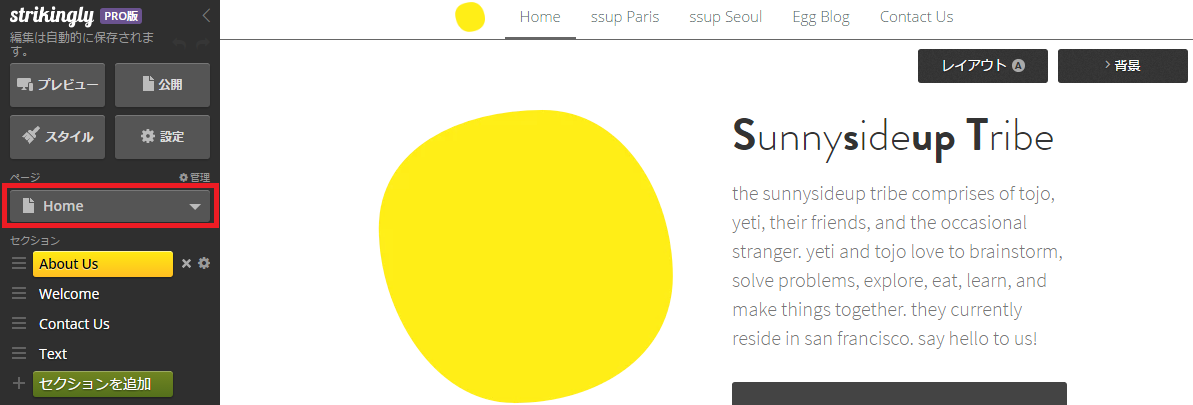This screenshot has width=1193, height=405.
Task: Click the redo arrow icon
Action: click(202, 43)
